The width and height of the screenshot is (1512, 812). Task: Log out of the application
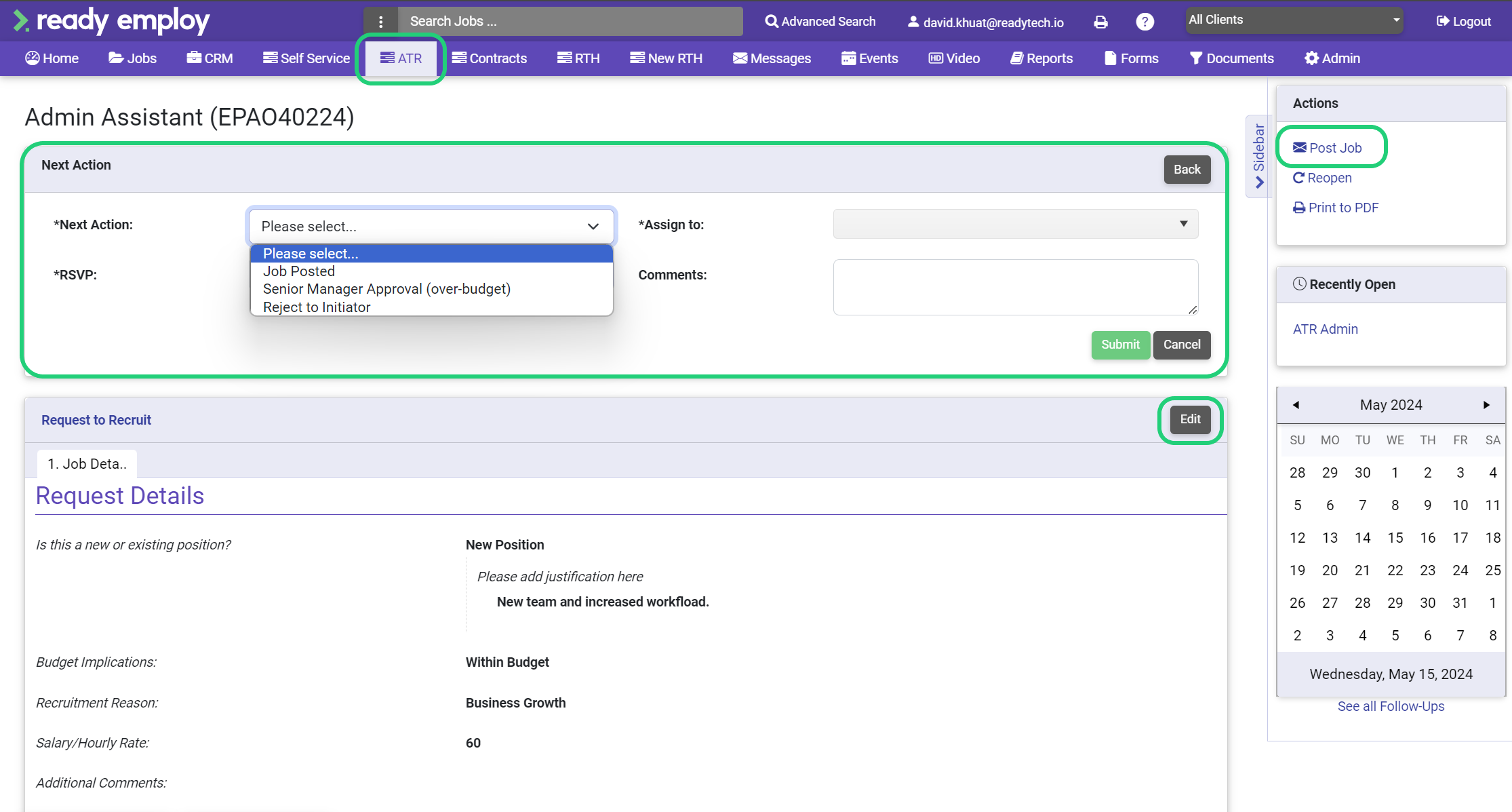click(1463, 22)
